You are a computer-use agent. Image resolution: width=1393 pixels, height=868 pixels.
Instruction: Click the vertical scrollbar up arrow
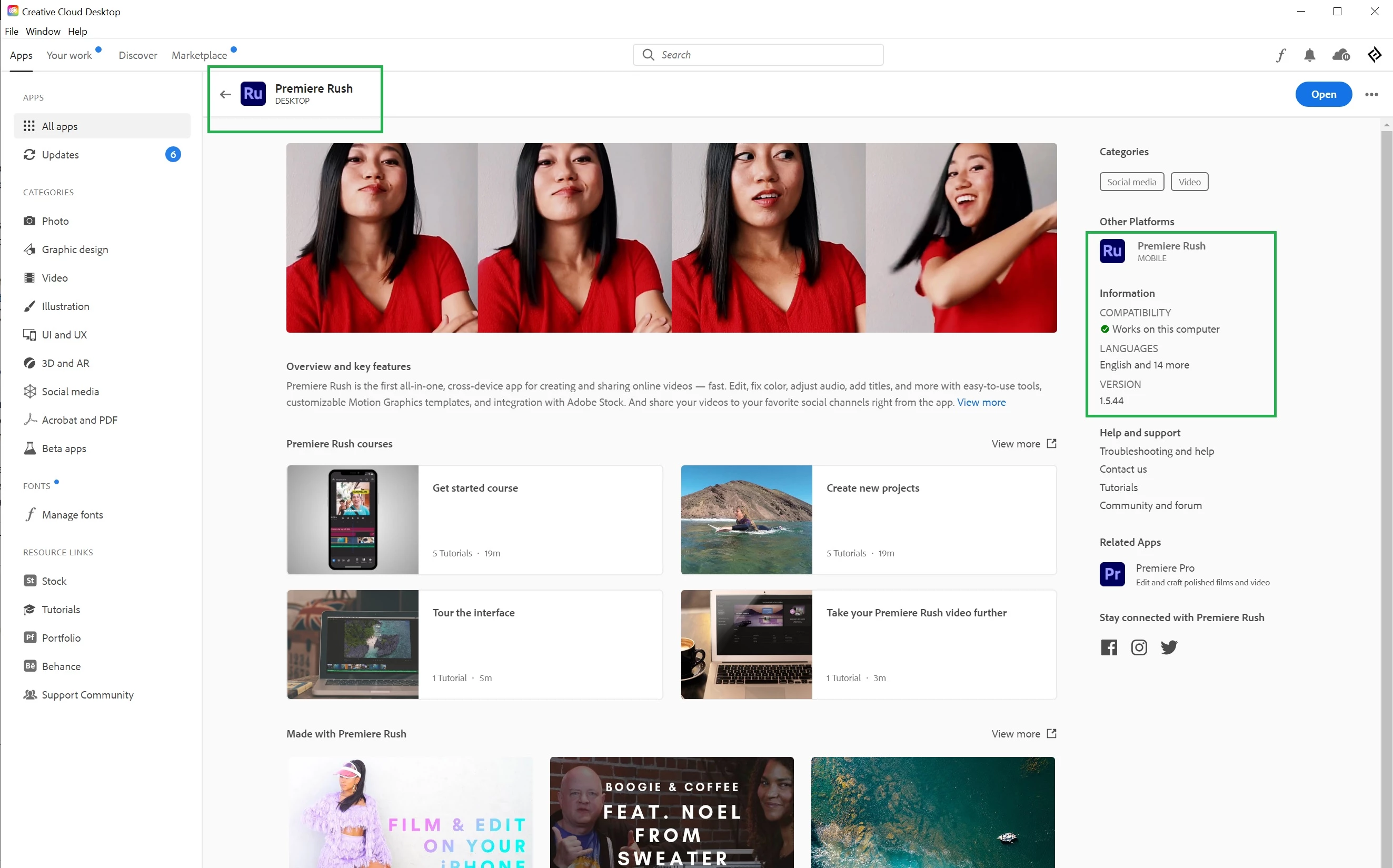coord(1386,125)
